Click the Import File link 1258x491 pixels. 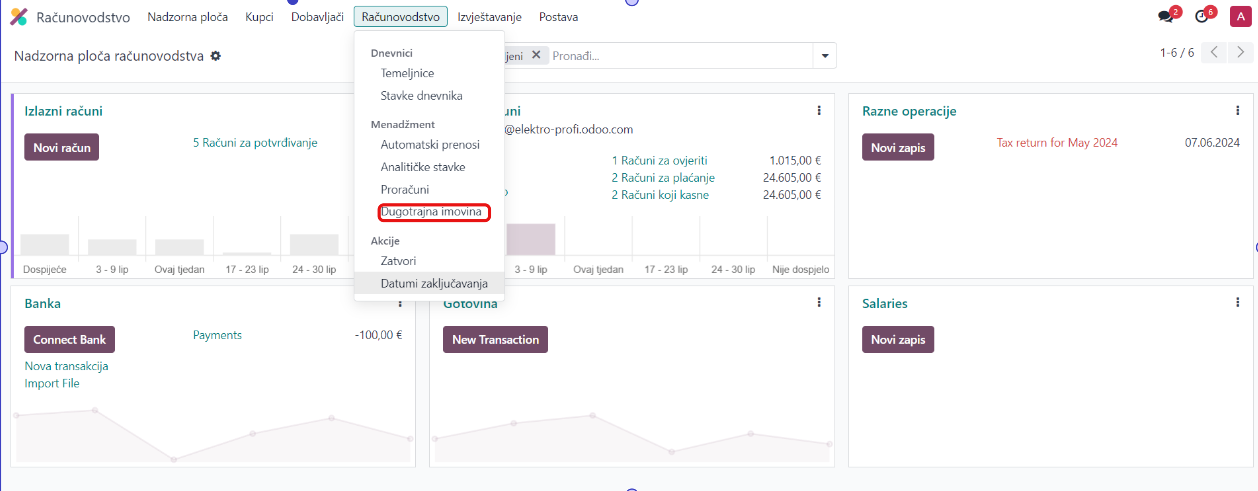tap(52, 383)
